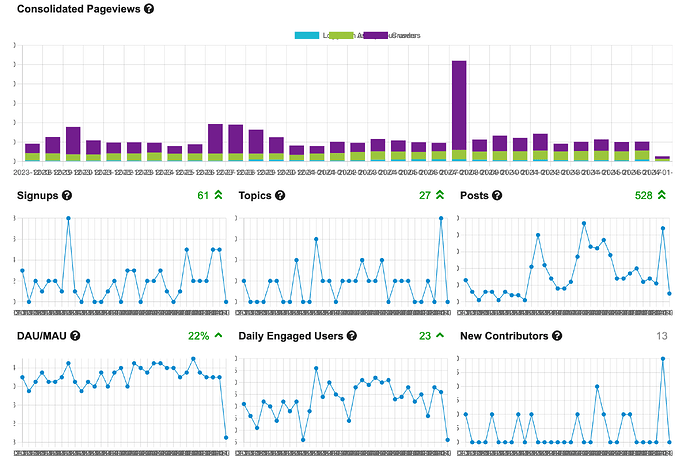Click the single up-arrow trend icon for DAU/MAU

218,335
